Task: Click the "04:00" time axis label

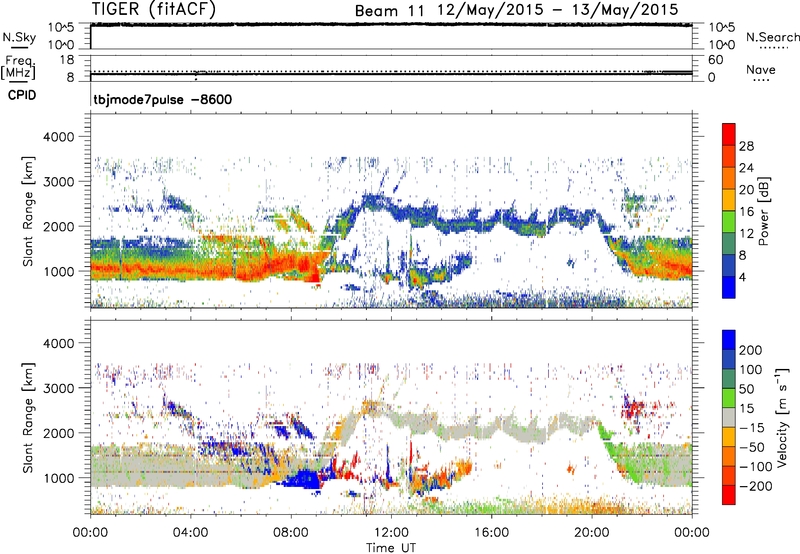Action: [x=190, y=533]
